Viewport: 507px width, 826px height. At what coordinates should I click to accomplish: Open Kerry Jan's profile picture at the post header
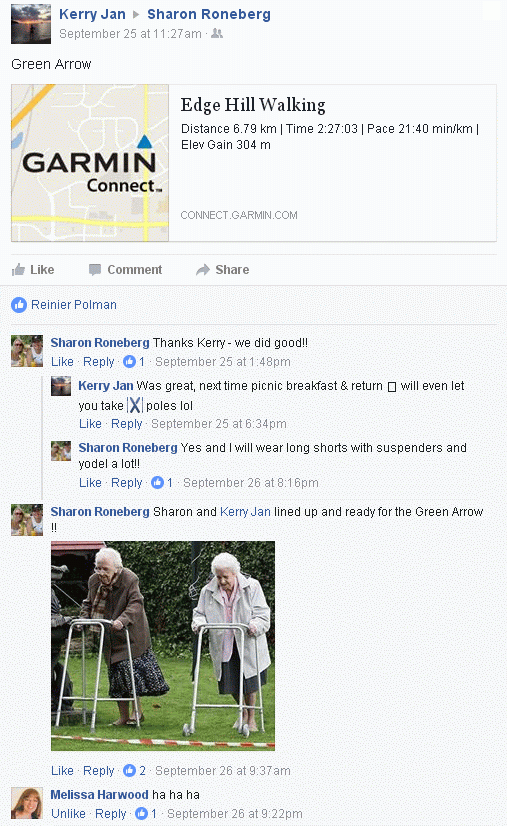click(x=31, y=24)
